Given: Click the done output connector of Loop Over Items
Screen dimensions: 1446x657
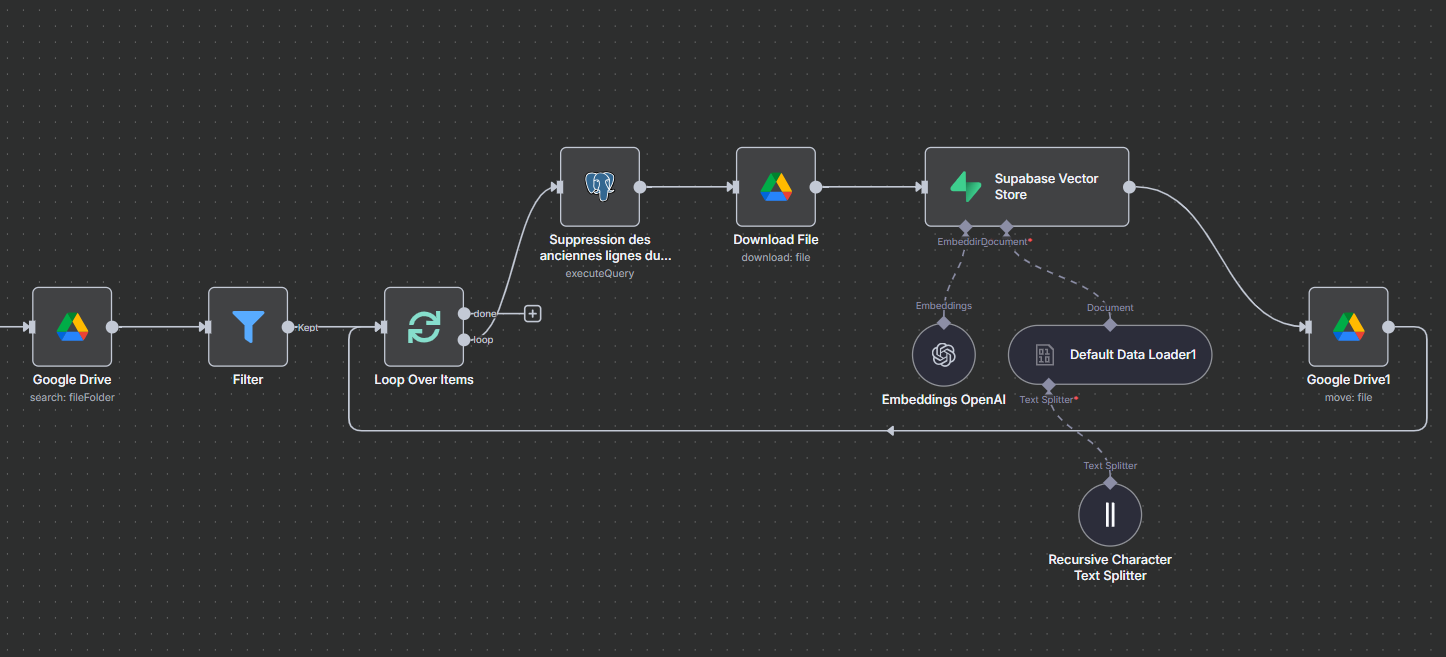Looking at the screenshot, I should 464,314.
